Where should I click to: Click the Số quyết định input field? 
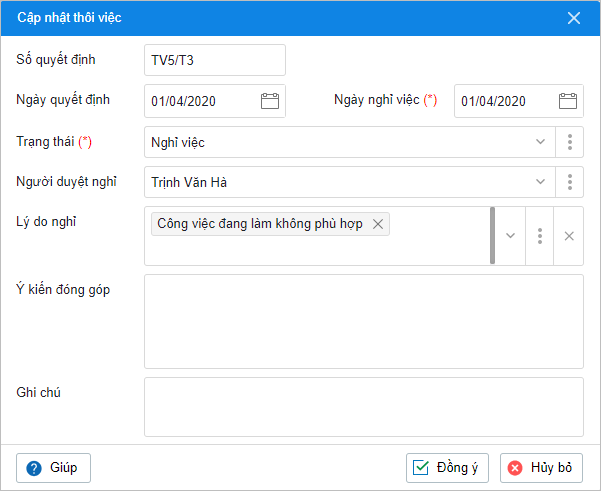[x=214, y=60]
